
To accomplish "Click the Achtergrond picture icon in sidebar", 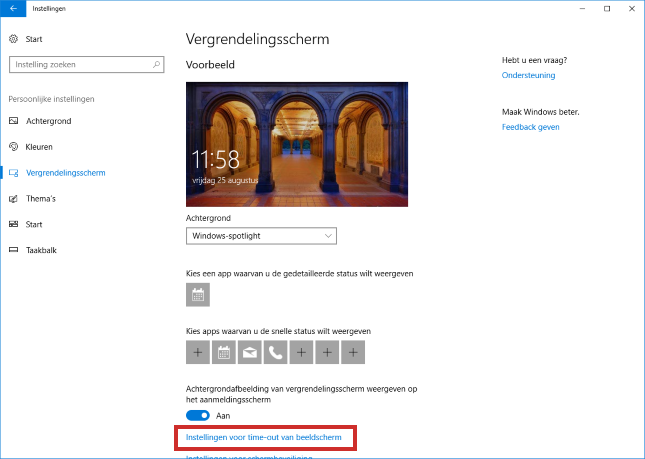I will click(14, 121).
